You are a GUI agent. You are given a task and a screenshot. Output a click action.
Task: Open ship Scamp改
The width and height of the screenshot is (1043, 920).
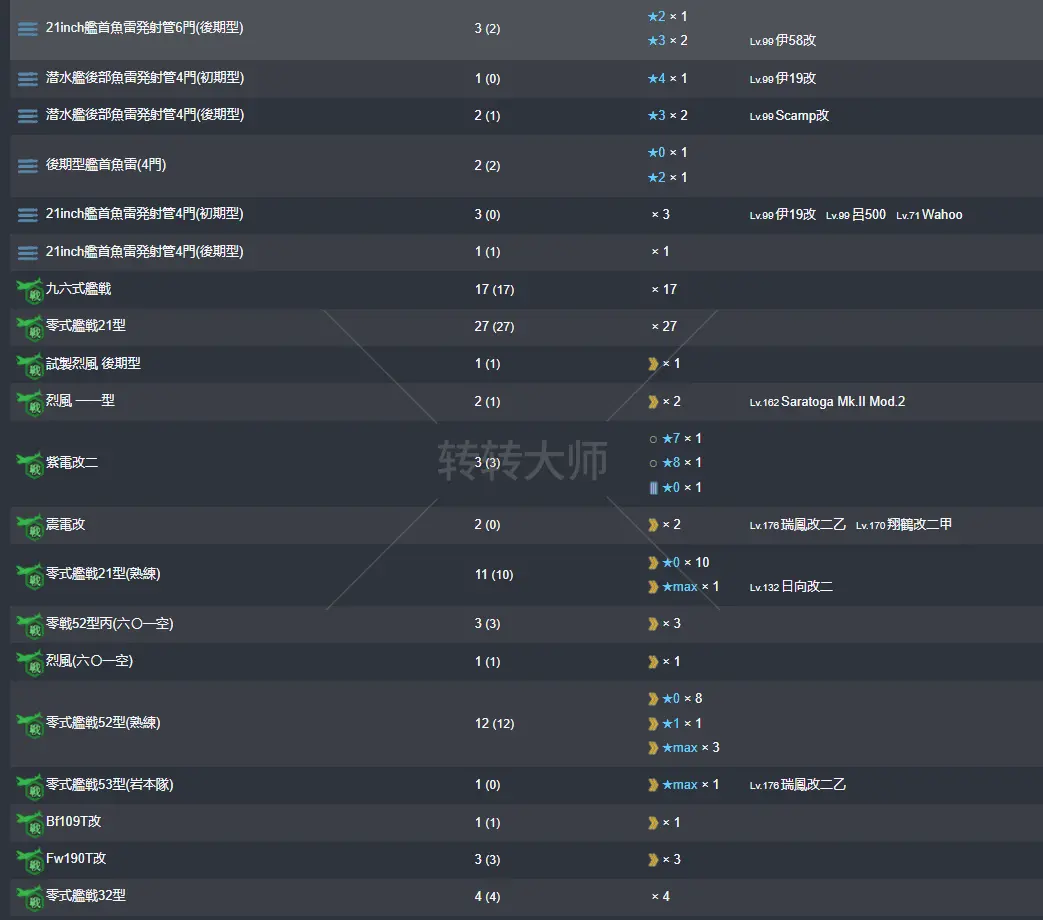coord(802,116)
